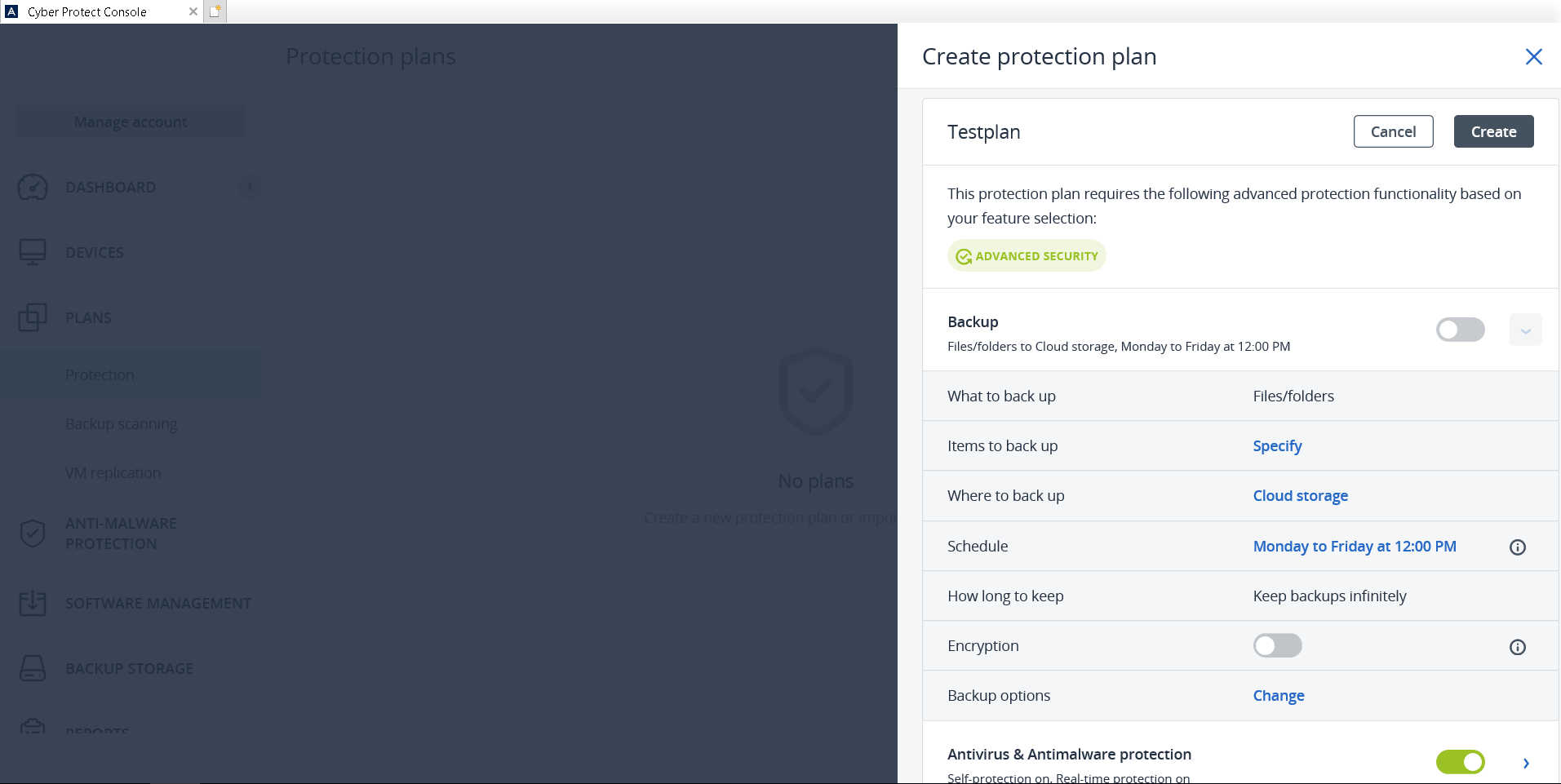Select VM replication in the Plans submenu
1561x784 pixels.
pos(113,473)
